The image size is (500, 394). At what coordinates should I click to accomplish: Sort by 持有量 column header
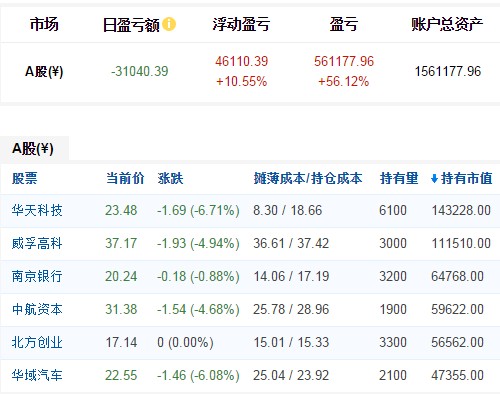[399, 179]
